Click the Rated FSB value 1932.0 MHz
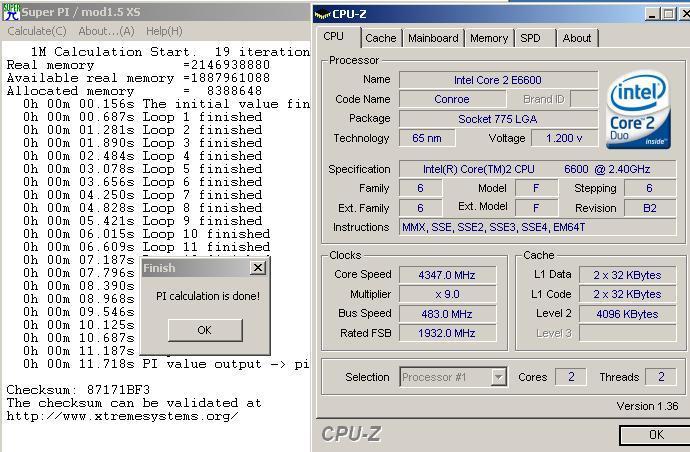This screenshot has width=690, height=452. tap(447, 333)
